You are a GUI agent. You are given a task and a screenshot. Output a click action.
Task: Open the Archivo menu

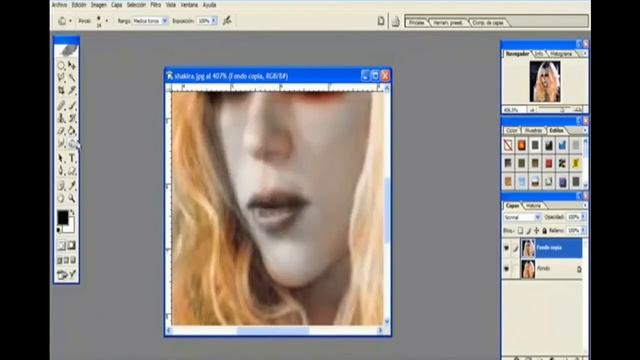(x=60, y=5)
